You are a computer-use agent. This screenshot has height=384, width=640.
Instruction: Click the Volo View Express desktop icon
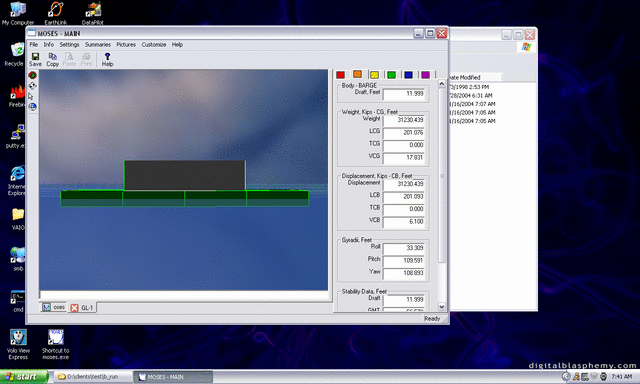click(x=18, y=344)
